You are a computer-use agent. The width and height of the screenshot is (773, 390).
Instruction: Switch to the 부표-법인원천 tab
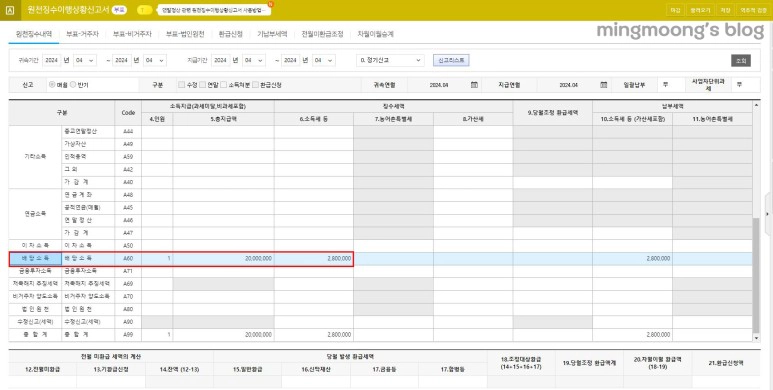[x=185, y=35]
